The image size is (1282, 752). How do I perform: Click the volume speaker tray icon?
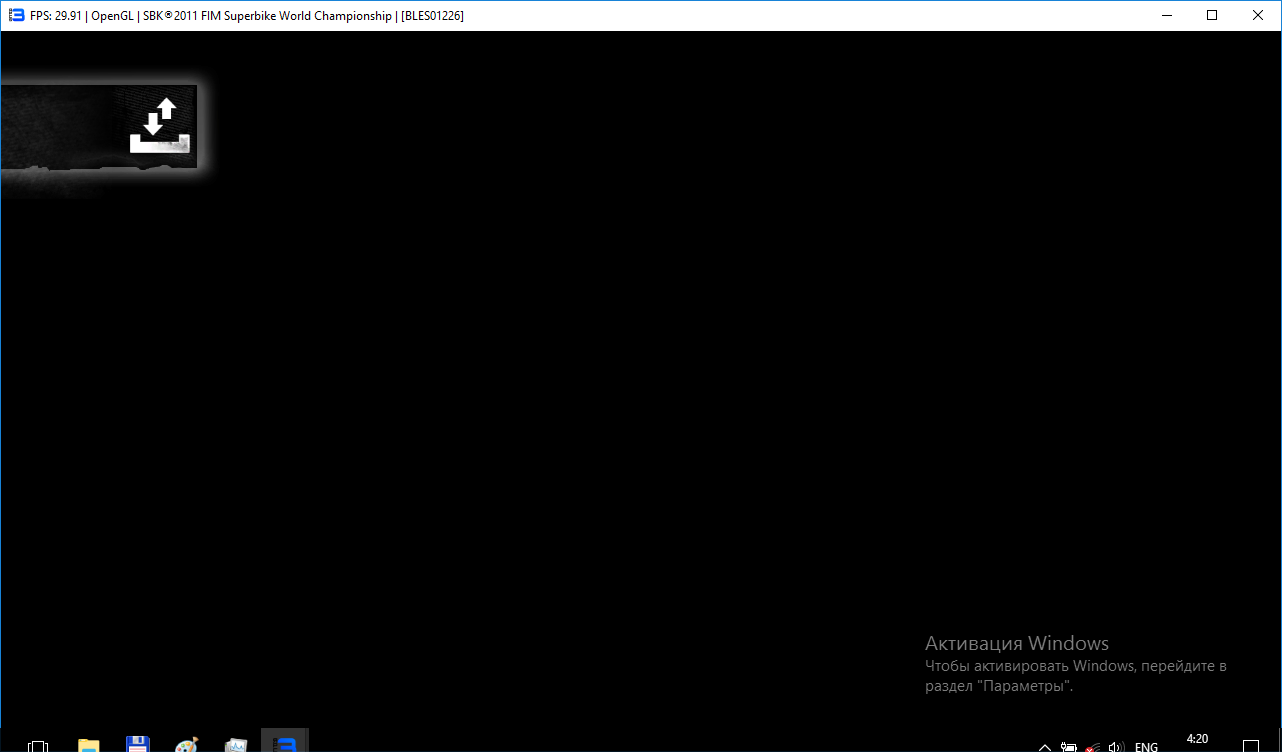[1116, 747]
